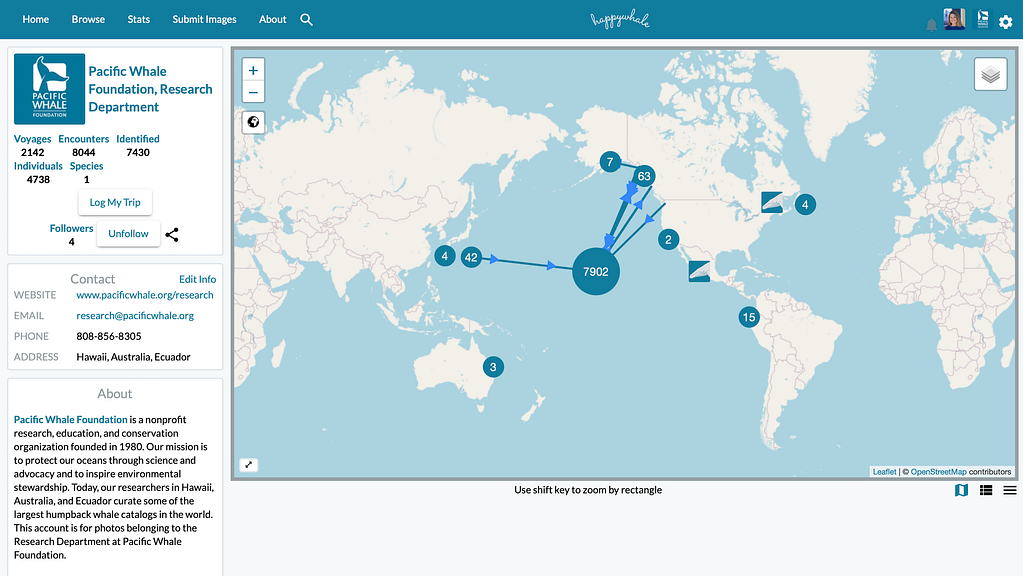The height and width of the screenshot is (576, 1023).
Task: Expand the map to fullscreen
Action: (x=249, y=464)
